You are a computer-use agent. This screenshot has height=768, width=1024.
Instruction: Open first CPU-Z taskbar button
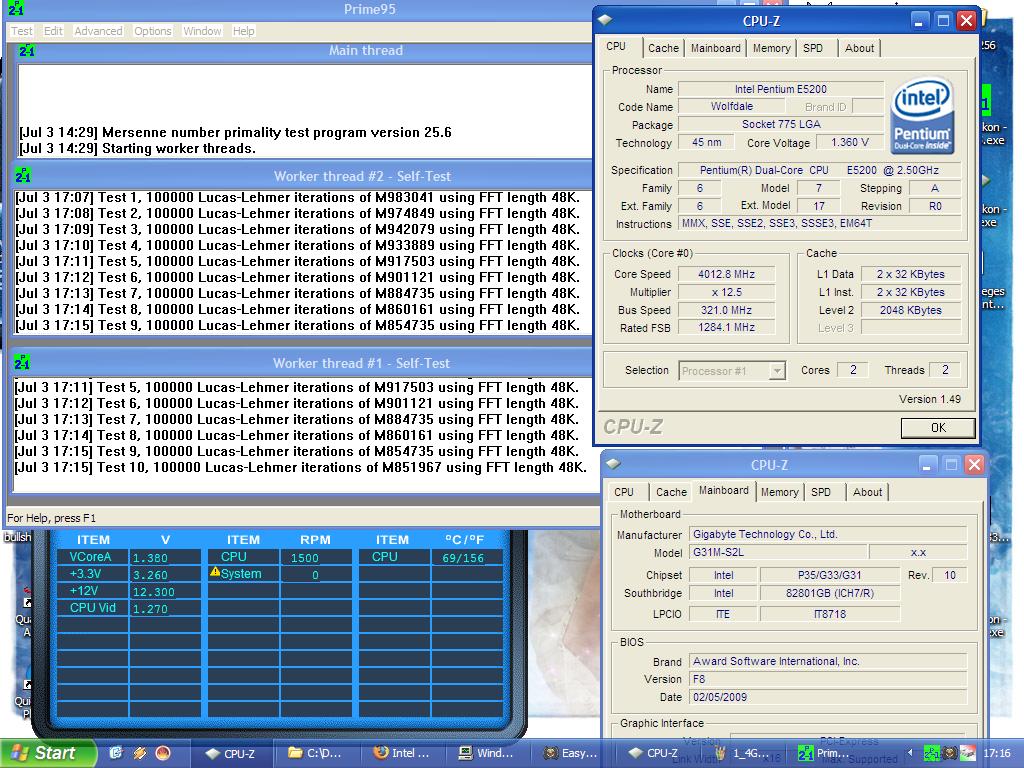coord(231,754)
